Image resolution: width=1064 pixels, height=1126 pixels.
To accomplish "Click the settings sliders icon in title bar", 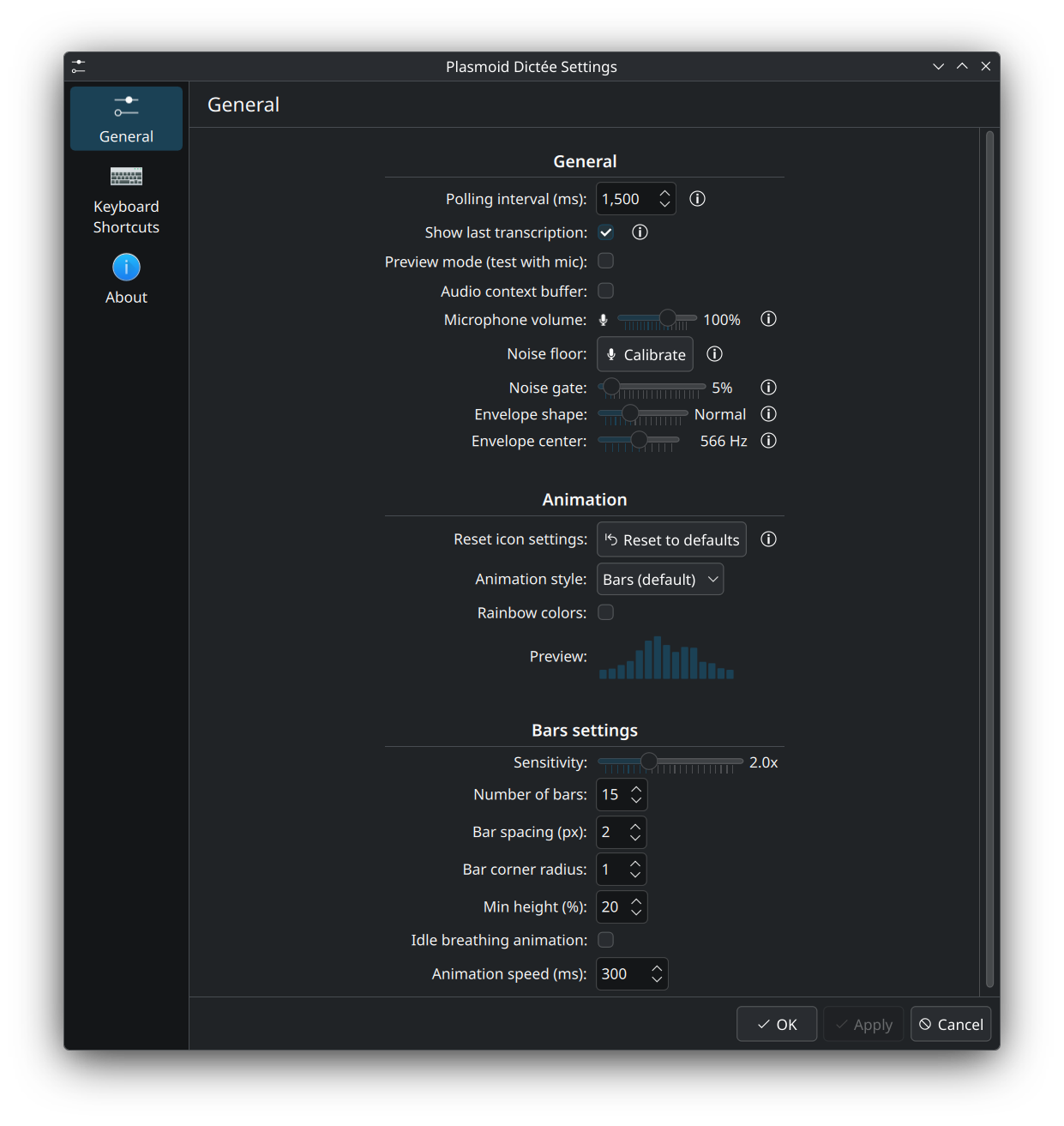I will [79, 66].
